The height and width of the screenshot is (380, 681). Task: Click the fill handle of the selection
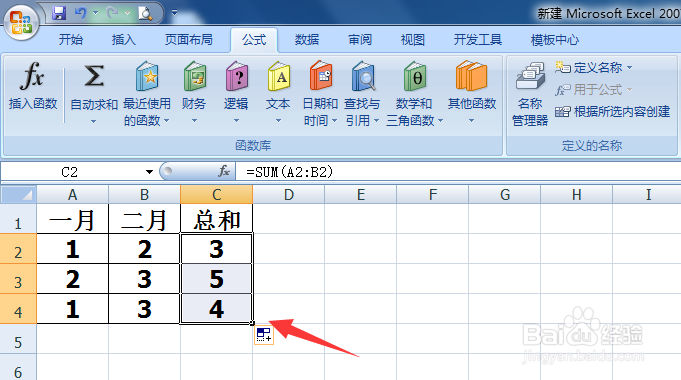pyautogui.click(x=252, y=323)
